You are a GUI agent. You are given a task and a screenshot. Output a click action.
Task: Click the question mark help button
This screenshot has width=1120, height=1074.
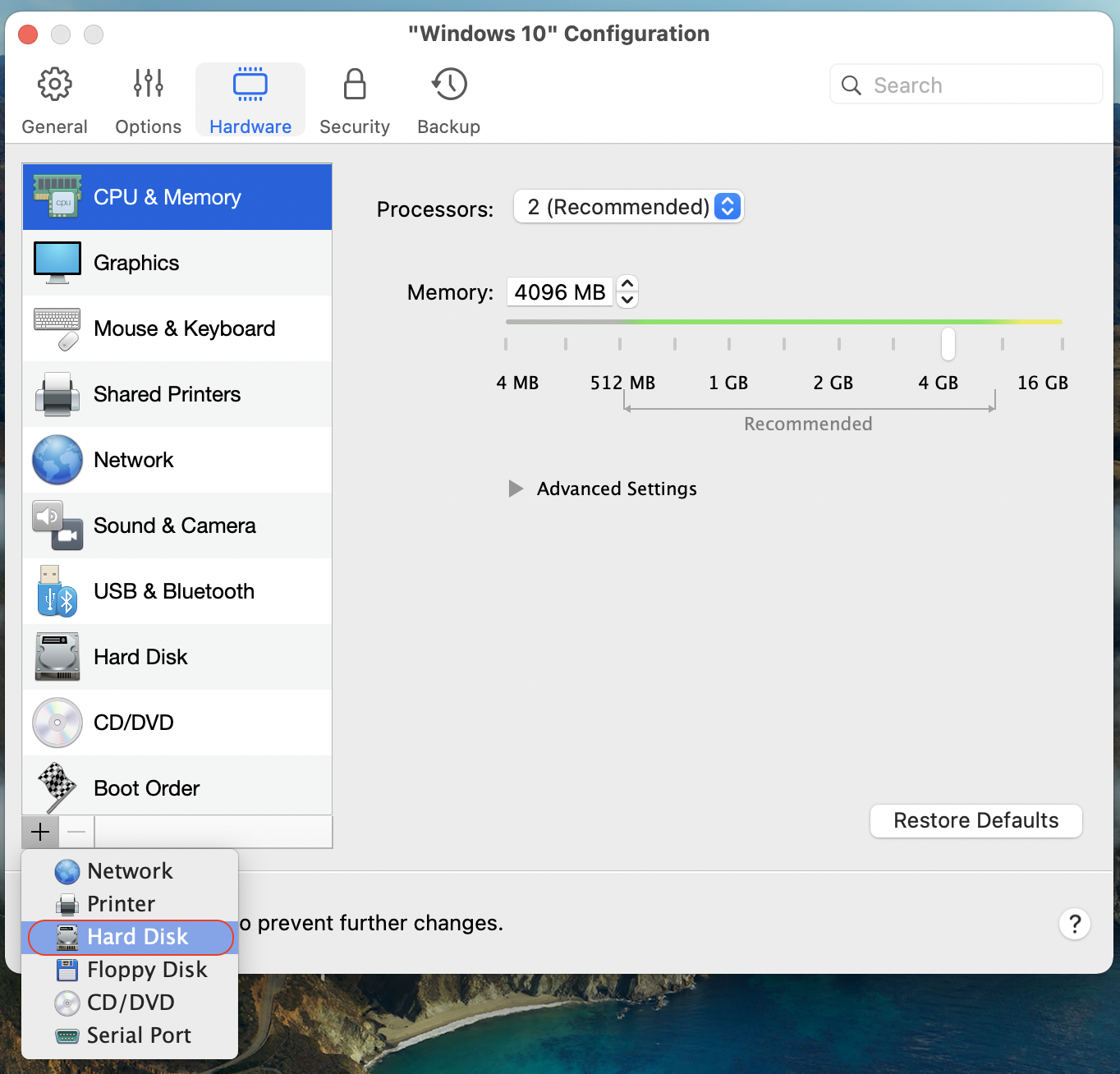point(1074,924)
